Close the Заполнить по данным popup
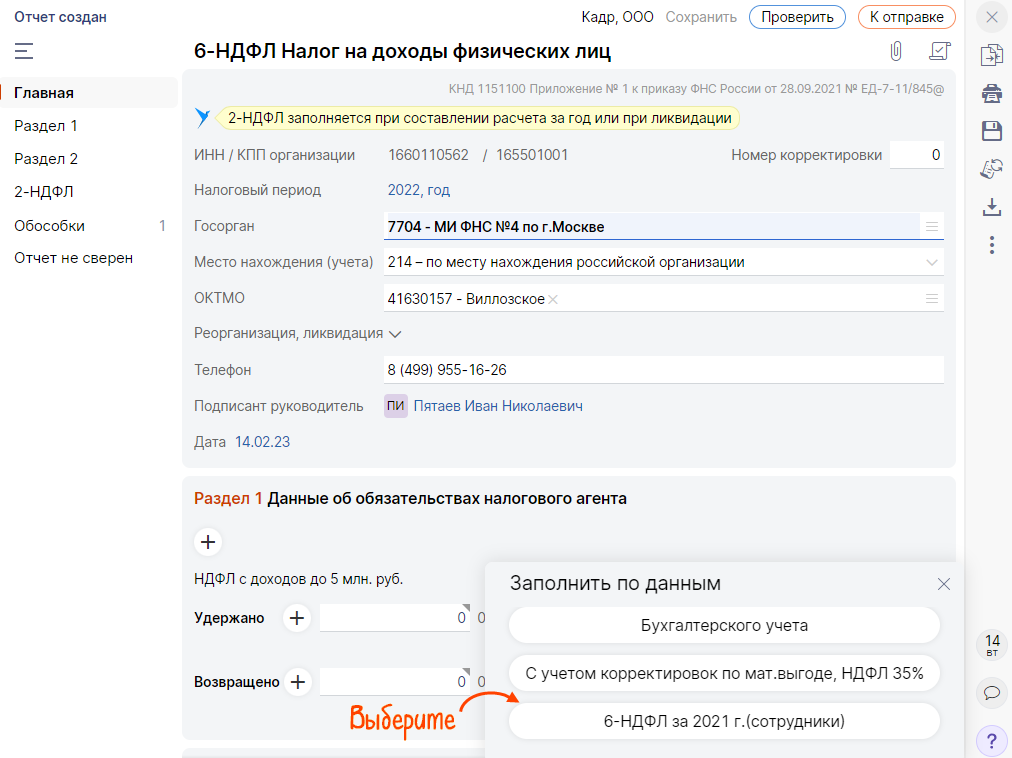 pos(943,584)
